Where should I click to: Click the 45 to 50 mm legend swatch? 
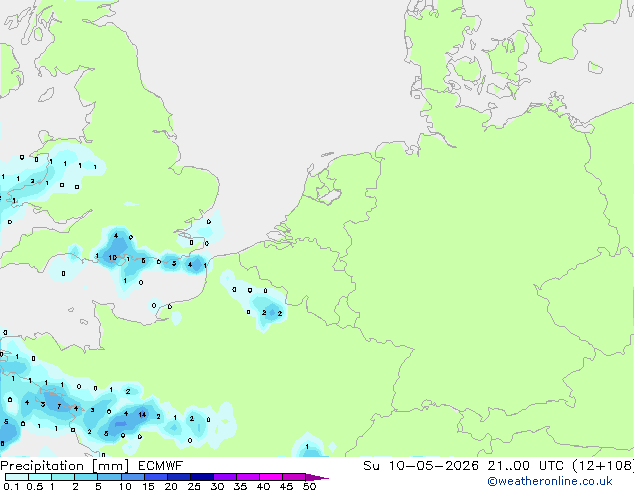click(x=294, y=477)
